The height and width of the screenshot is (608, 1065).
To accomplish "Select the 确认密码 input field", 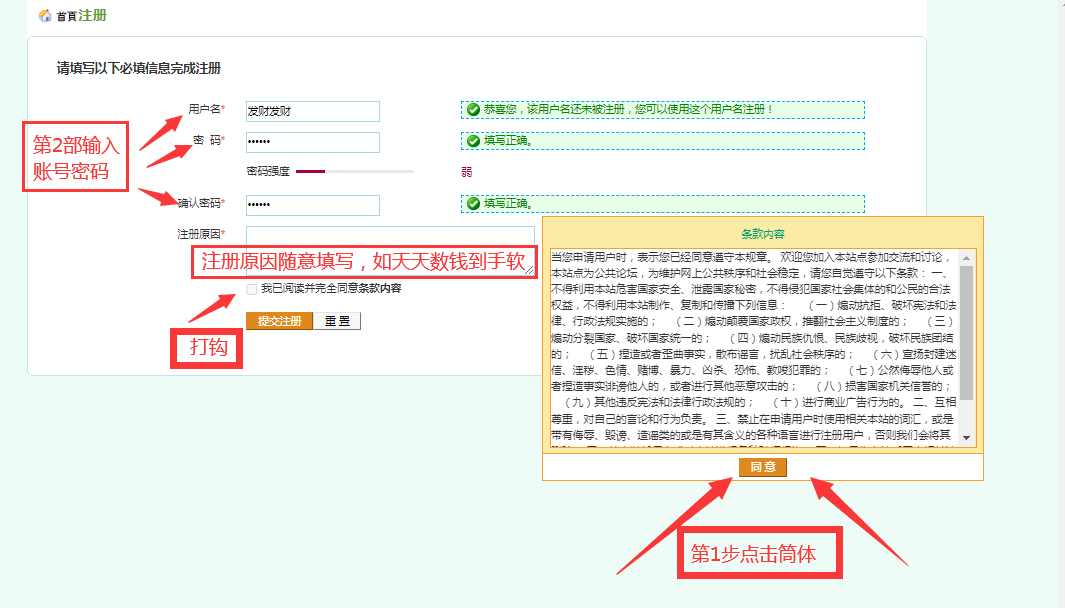I will (x=312, y=205).
